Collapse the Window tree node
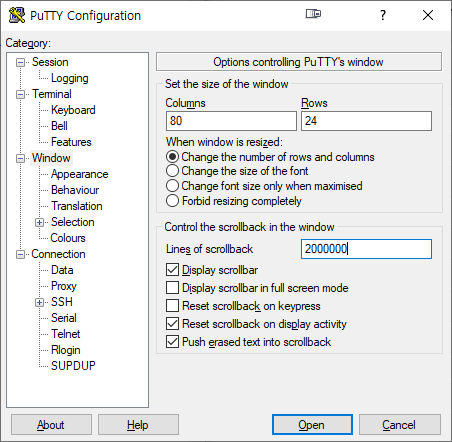Viewport: 452px width, 442px height. coord(21,158)
